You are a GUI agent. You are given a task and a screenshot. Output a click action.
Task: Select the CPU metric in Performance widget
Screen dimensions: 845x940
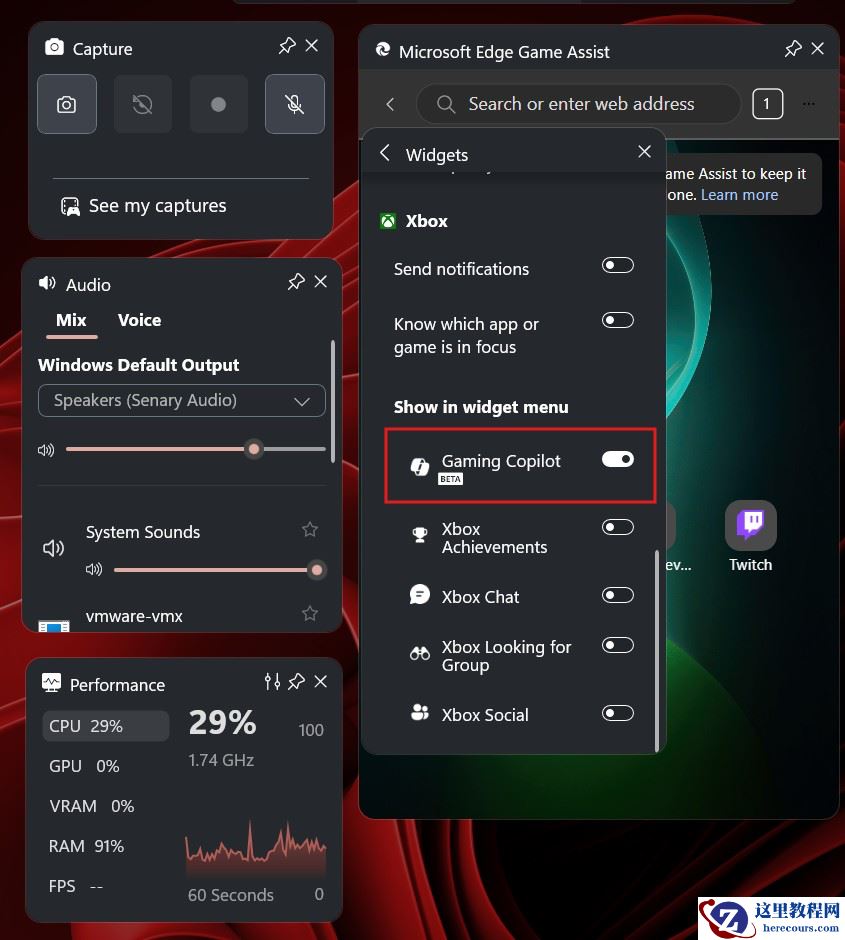105,725
